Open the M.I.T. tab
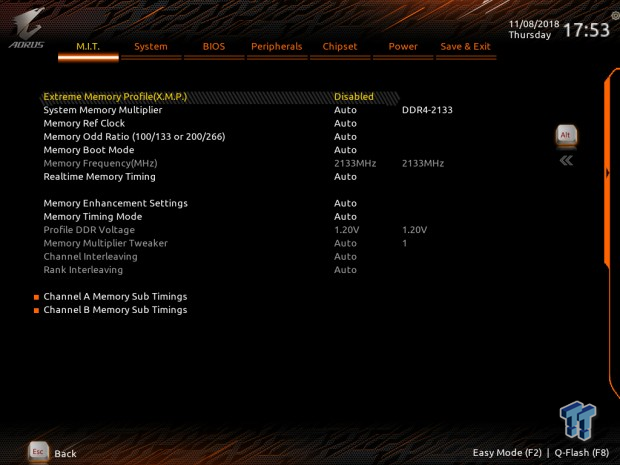This screenshot has width=620, height=465. 88,47
